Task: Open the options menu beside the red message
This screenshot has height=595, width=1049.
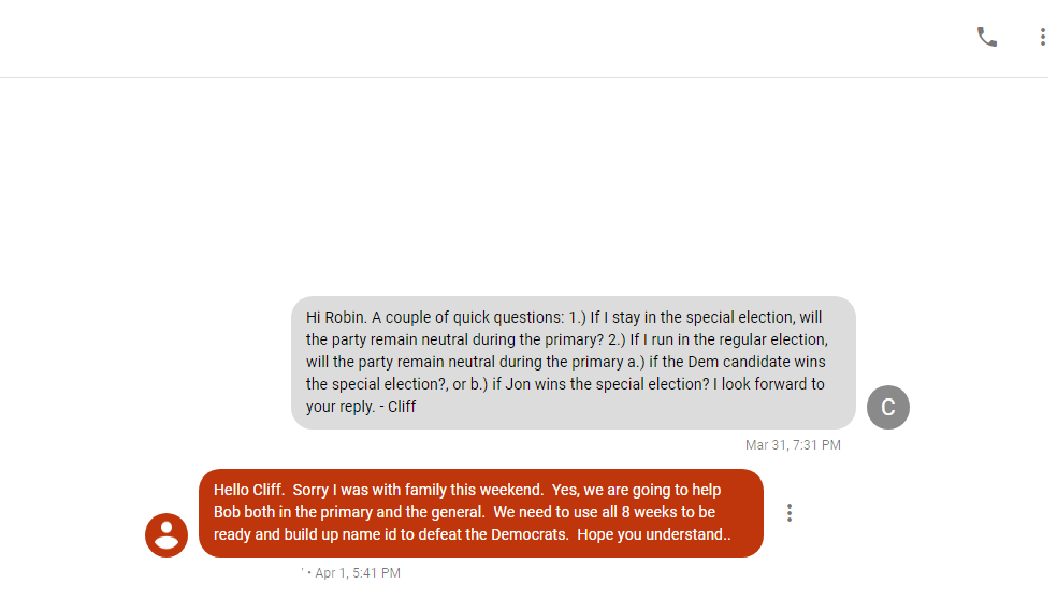Action: [790, 513]
